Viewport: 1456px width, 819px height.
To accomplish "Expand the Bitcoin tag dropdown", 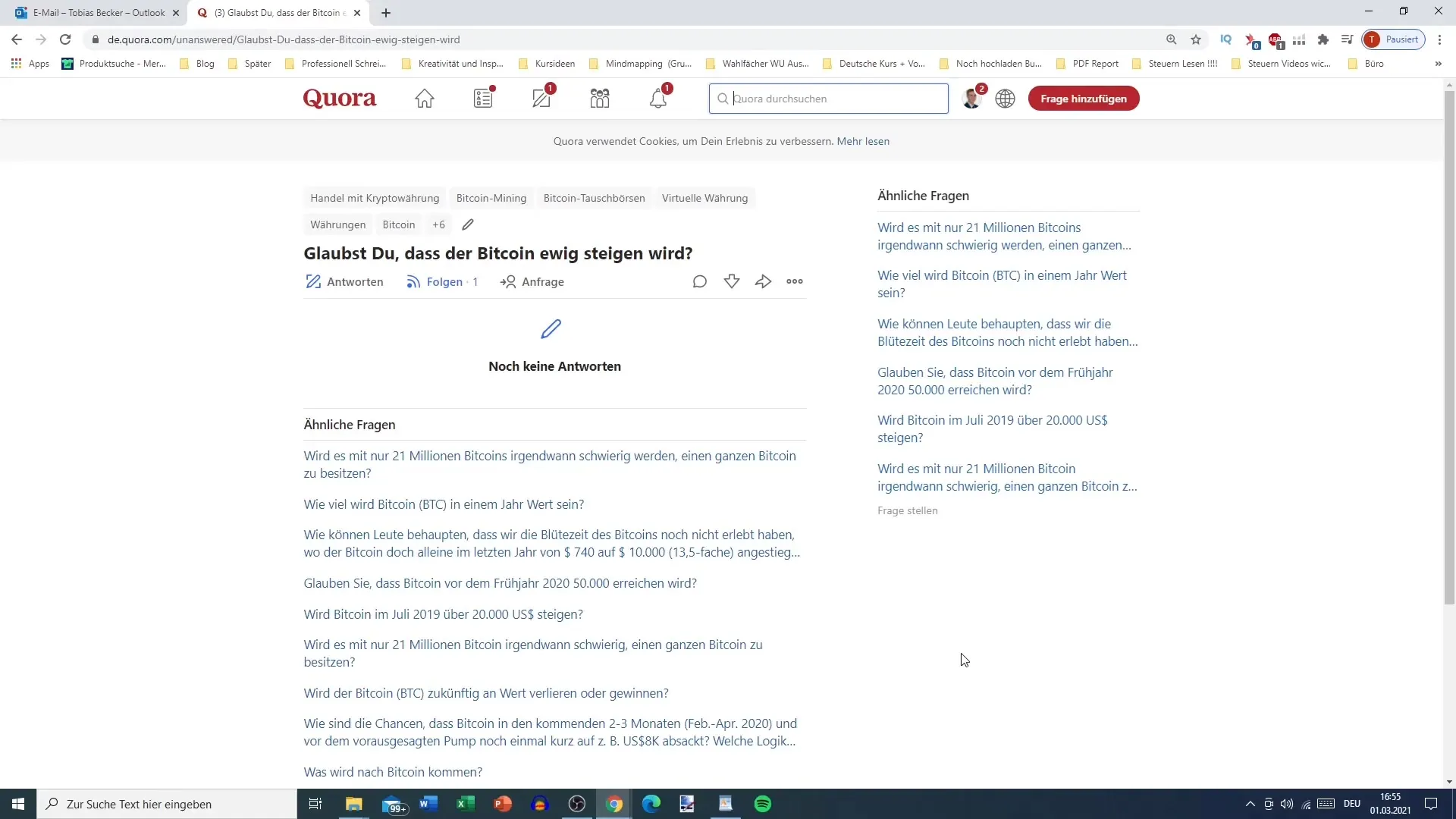I will point(440,224).
